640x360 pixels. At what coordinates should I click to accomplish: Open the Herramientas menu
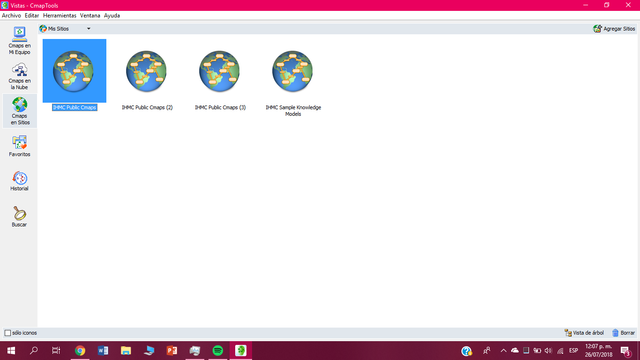[x=60, y=16]
